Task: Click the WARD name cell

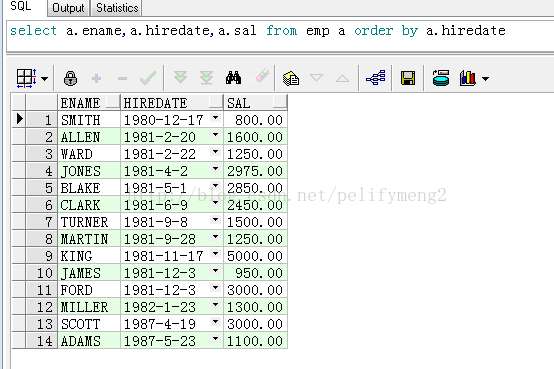Action: [89, 154]
